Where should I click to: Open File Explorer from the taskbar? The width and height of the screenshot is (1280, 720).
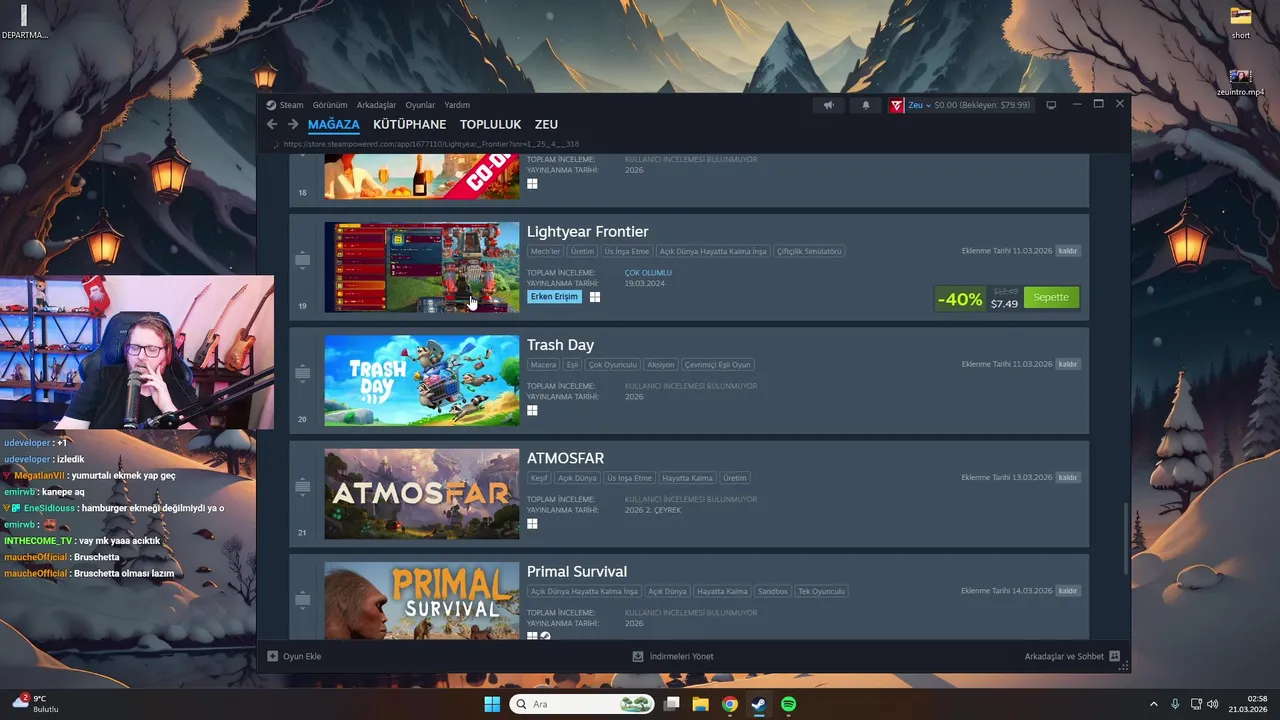(x=701, y=704)
